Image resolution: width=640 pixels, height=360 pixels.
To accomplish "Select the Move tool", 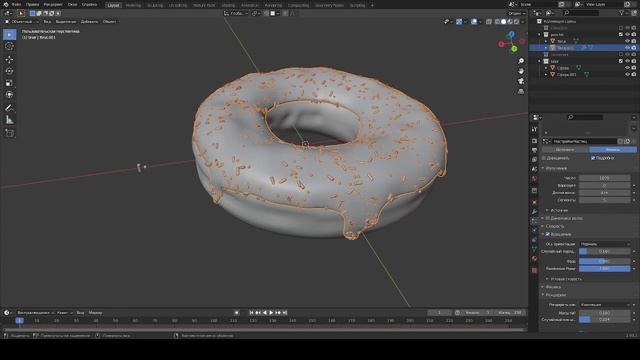I will point(9,60).
